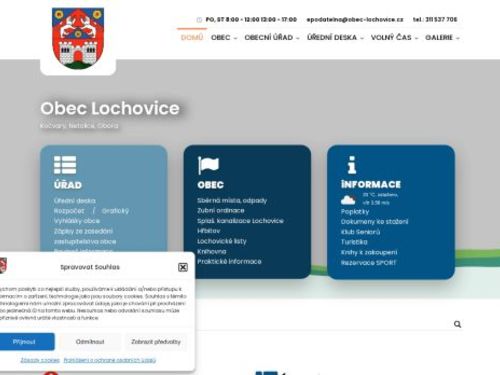Open the Knihovna link
The image size is (500, 375).
coord(212,251)
